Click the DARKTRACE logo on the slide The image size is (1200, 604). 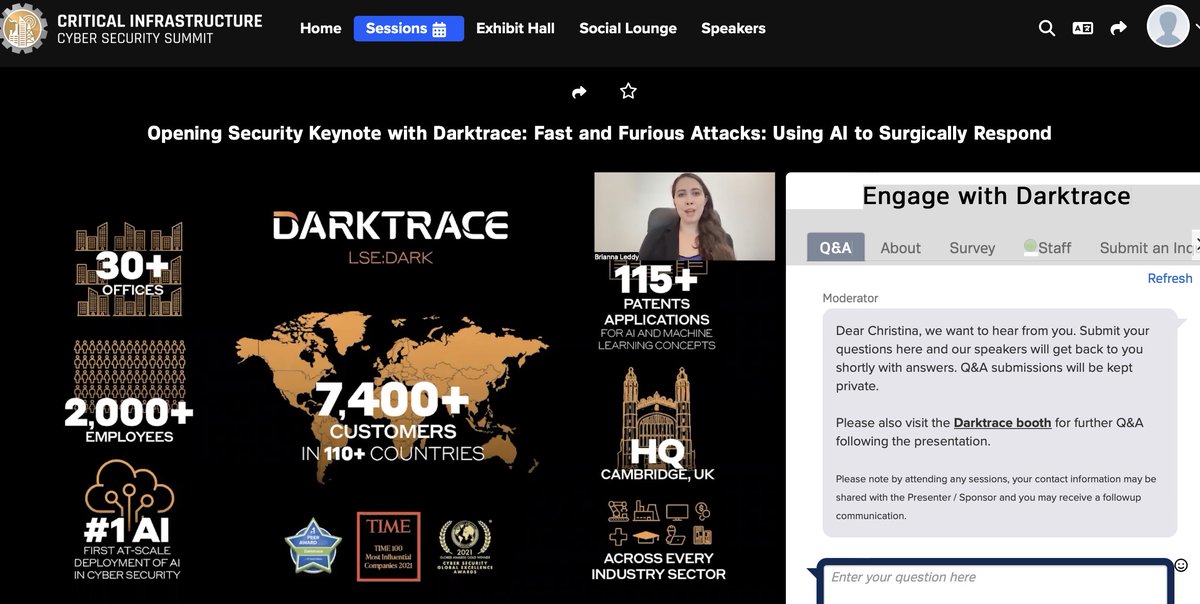[x=391, y=225]
